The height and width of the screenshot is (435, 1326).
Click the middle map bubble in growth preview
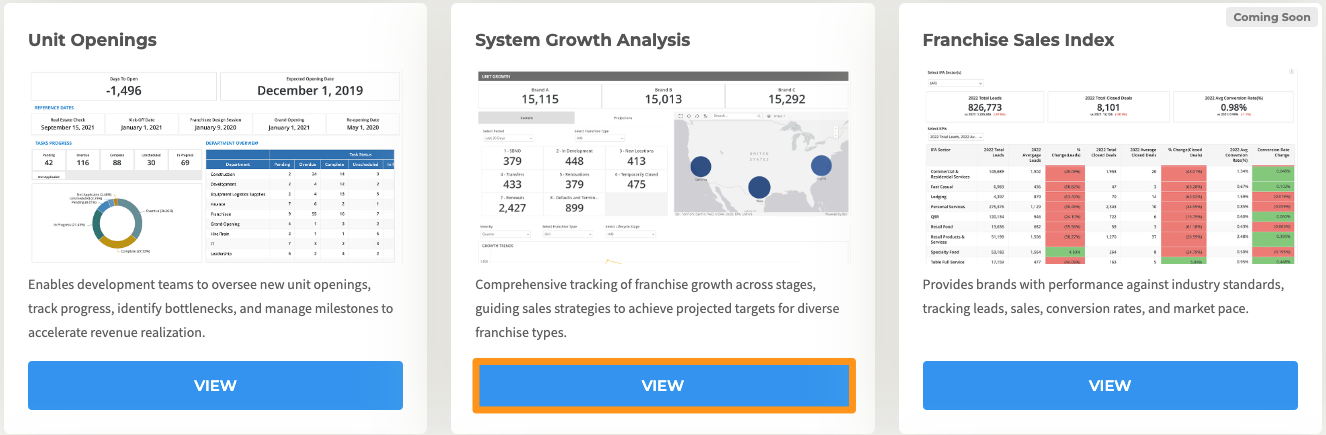pyautogui.click(x=760, y=186)
